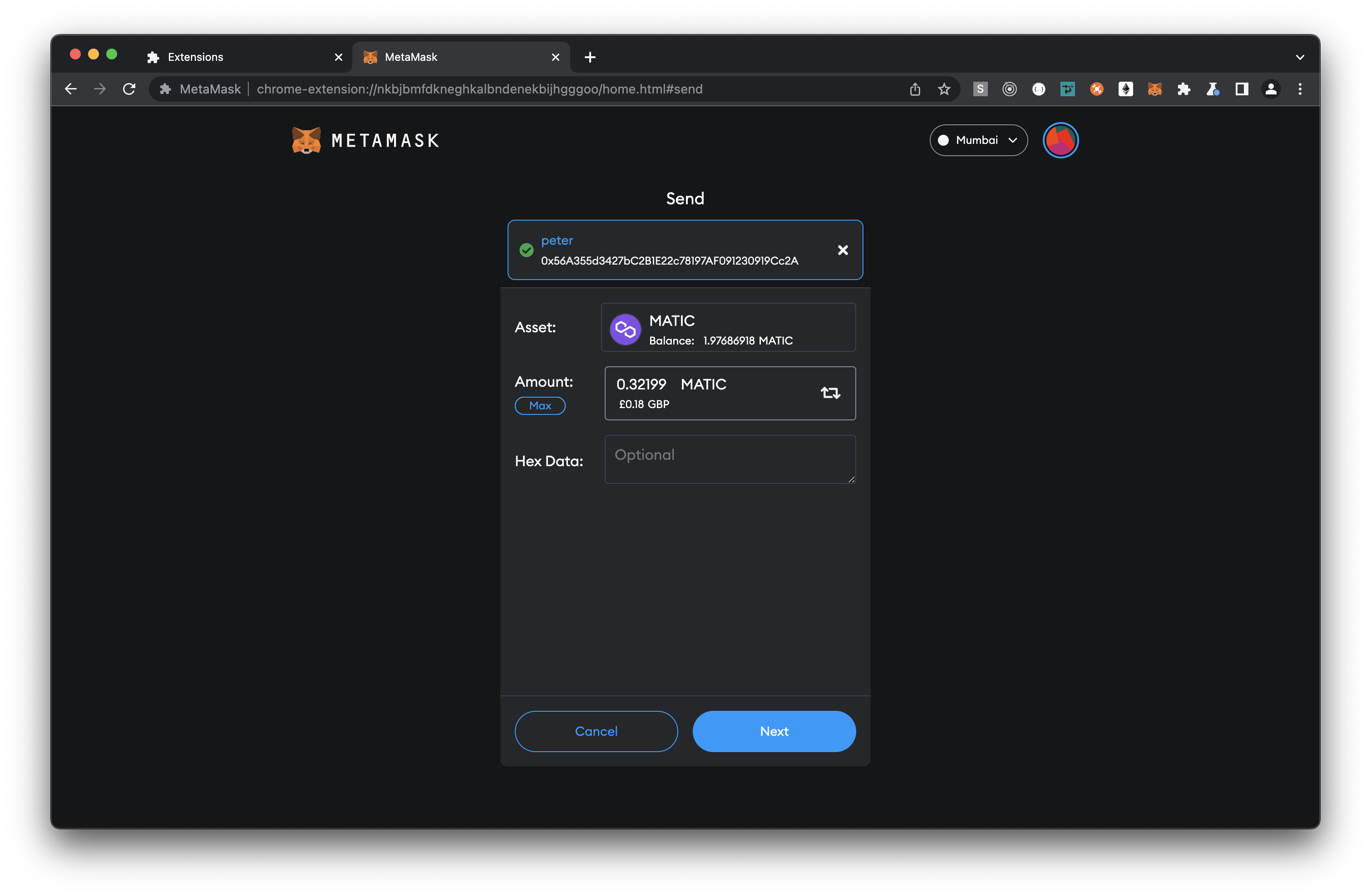Bookmark the page via the star icon
Viewport: 1371px width, 896px height.
[944, 89]
